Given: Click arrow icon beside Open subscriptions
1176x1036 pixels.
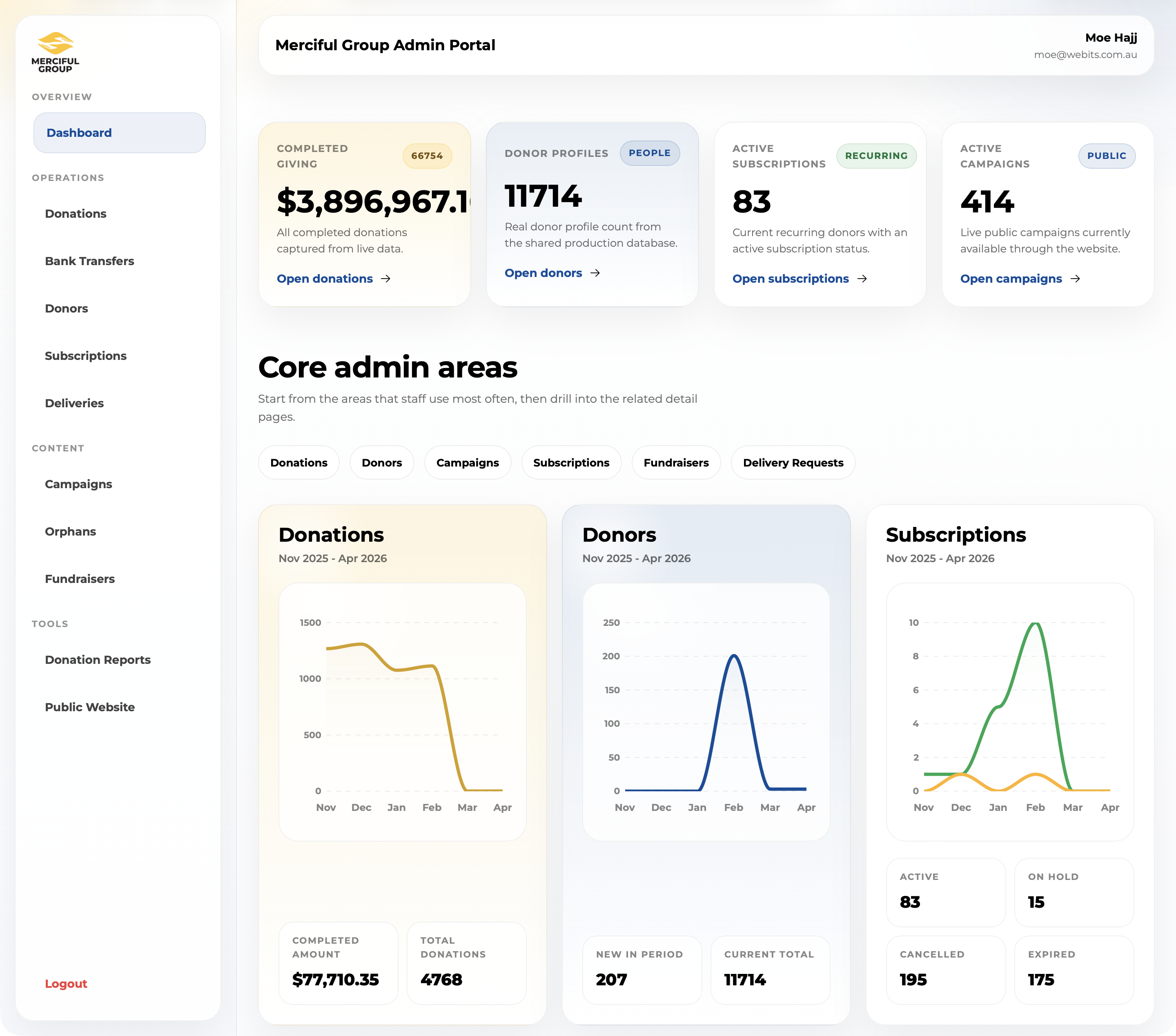Looking at the screenshot, I should coord(862,279).
